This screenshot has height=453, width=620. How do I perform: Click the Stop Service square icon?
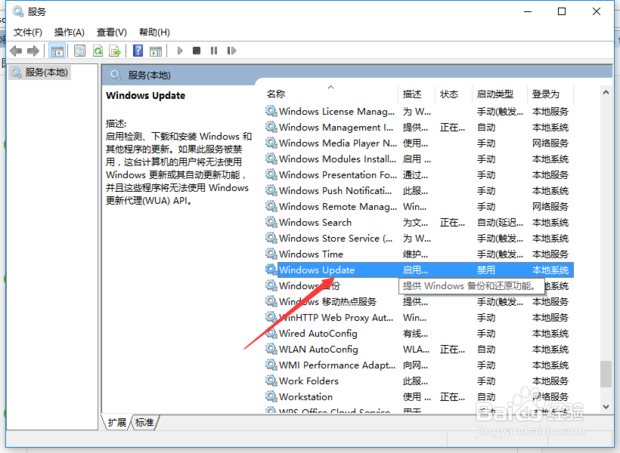(x=197, y=51)
